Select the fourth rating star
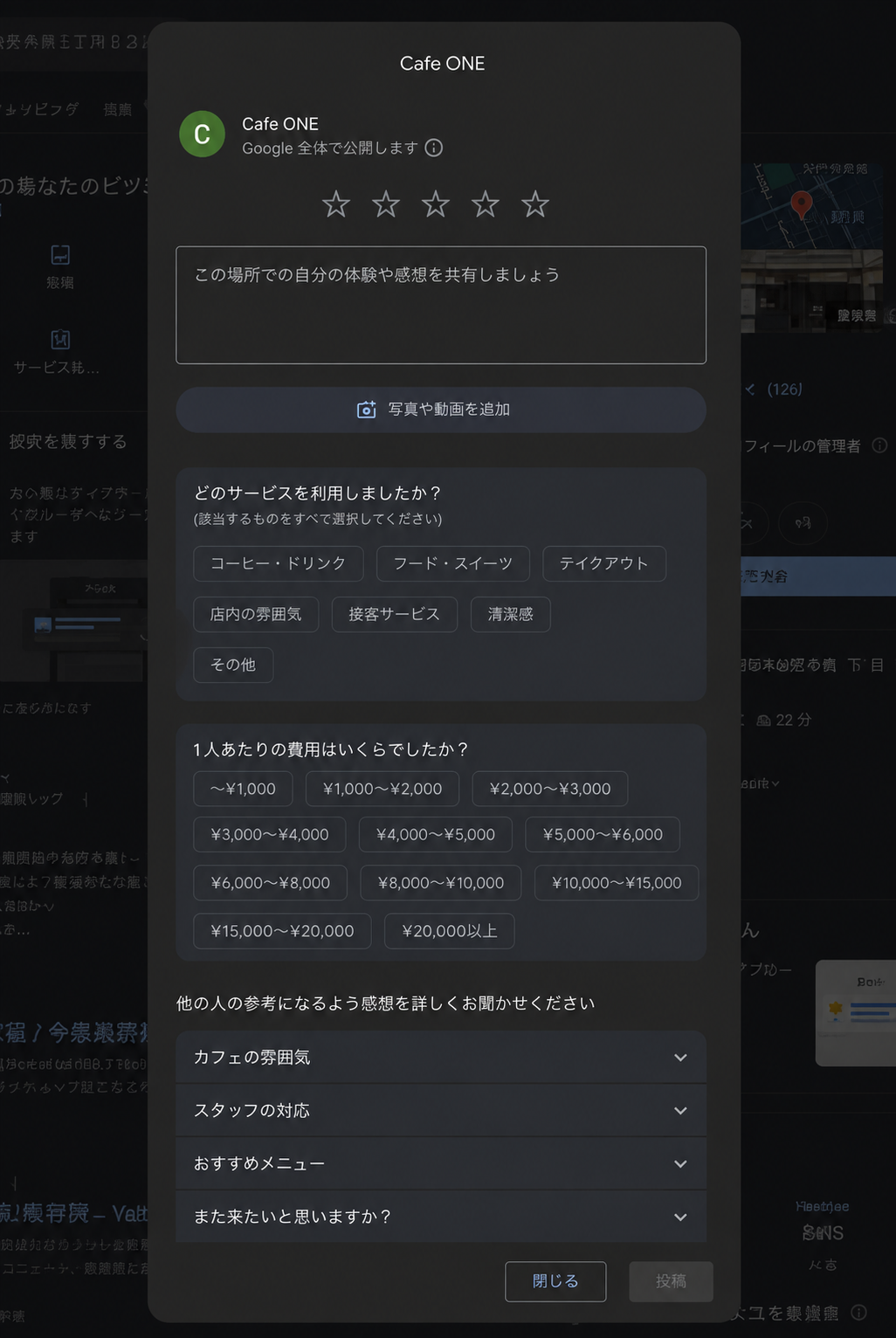The height and width of the screenshot is (1338, 896). pyautogui.click(x=486, y=204)
